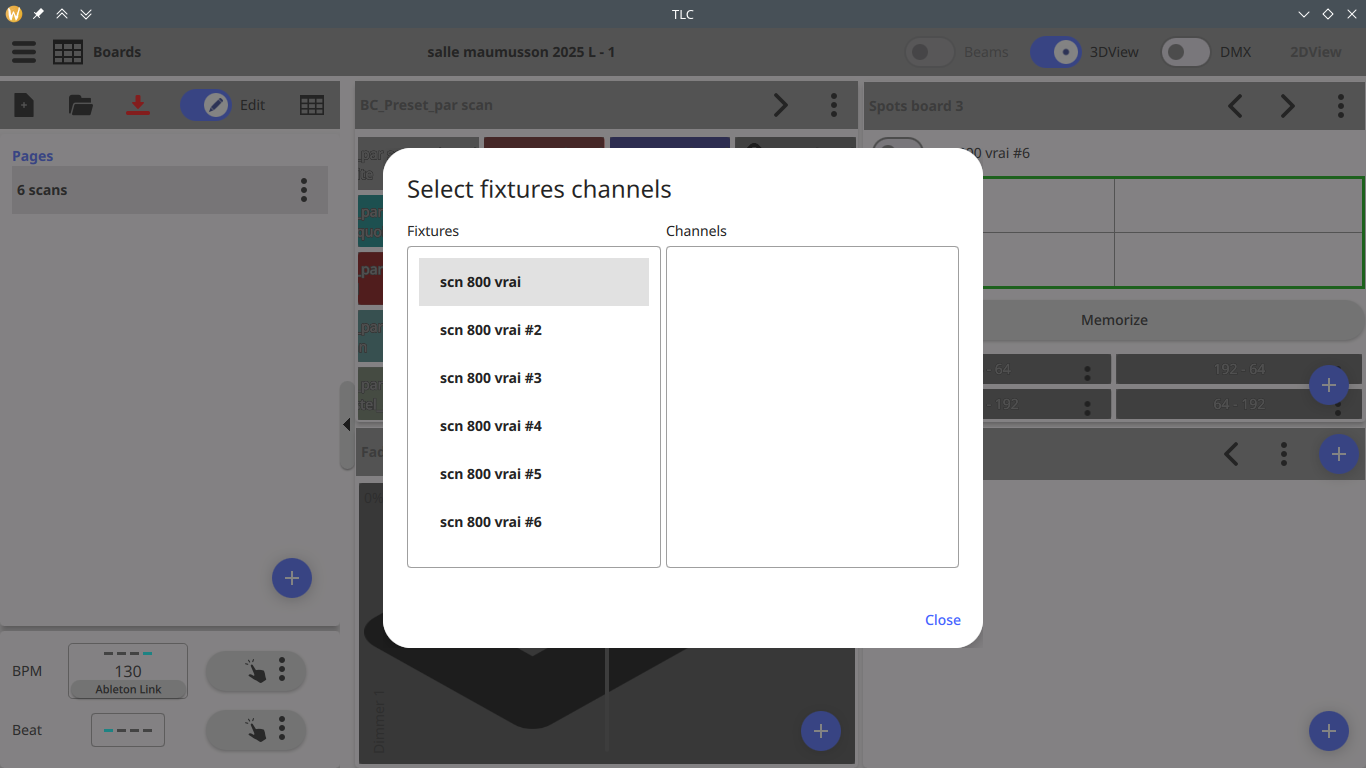1366x768 pixels.
Task: Click the BPM tap tempo hand icon
Action: (x=256, y=671)
